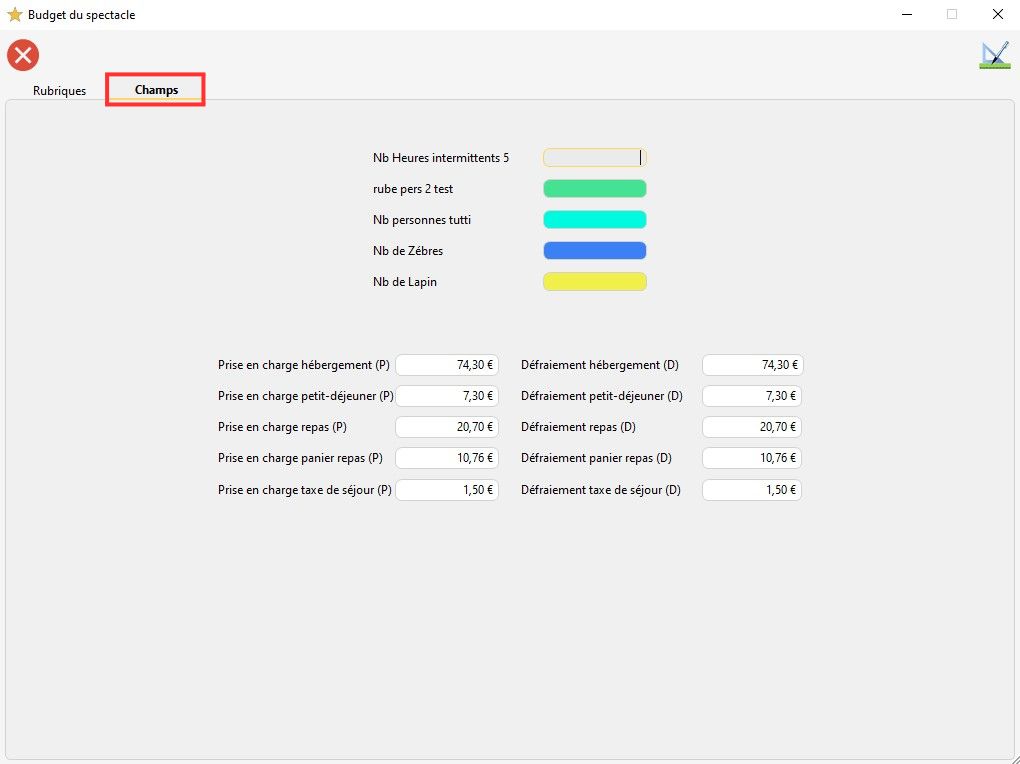Edit Défraiement hébergement (D) amount

[752, 366]
